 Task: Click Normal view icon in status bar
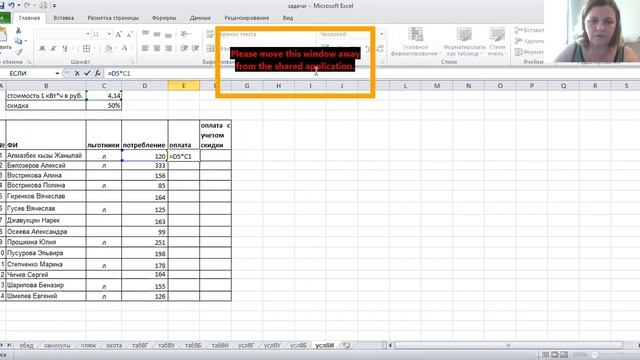(x=545, y=355)
